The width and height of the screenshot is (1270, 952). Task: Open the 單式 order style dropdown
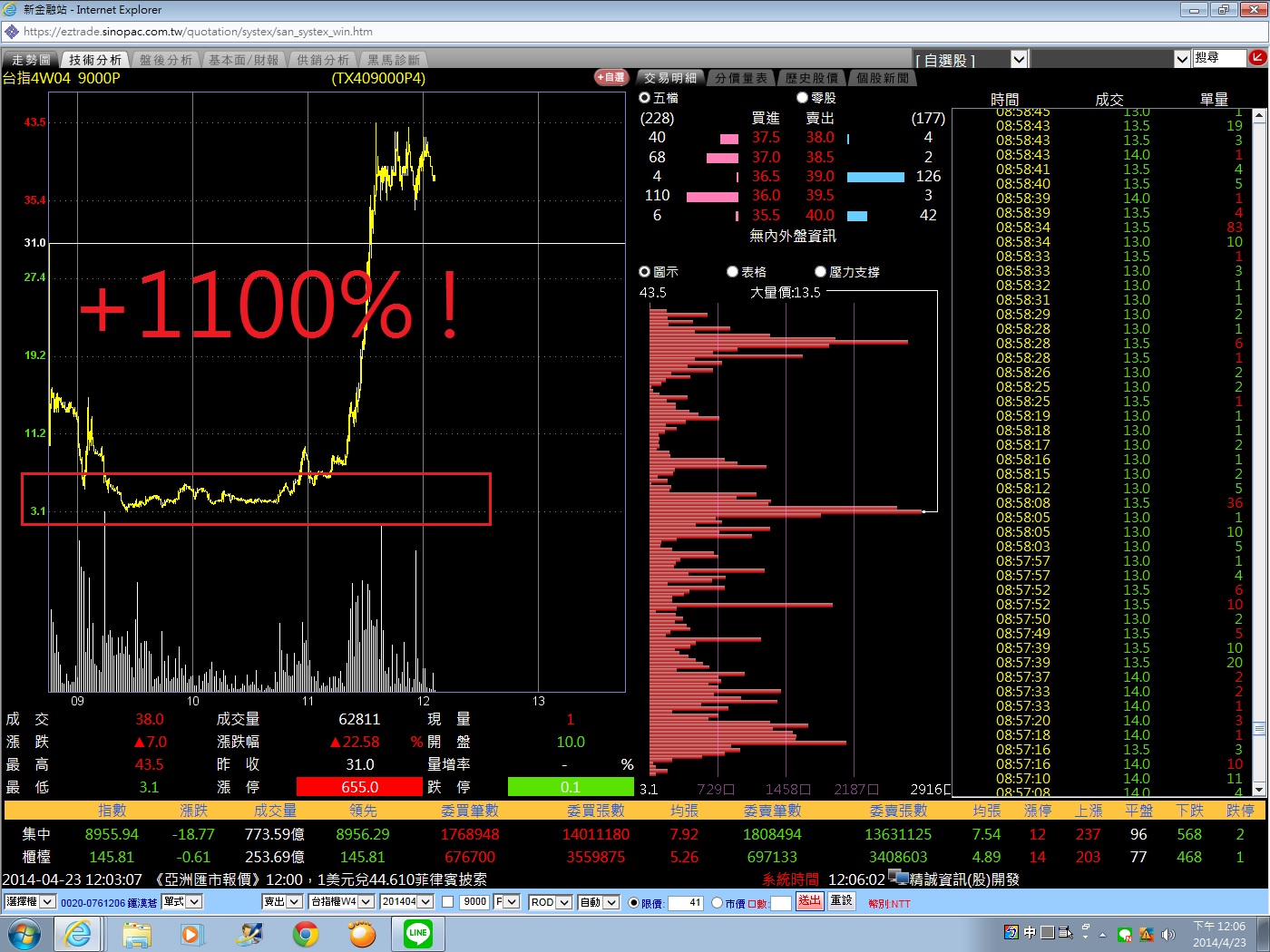181,902
